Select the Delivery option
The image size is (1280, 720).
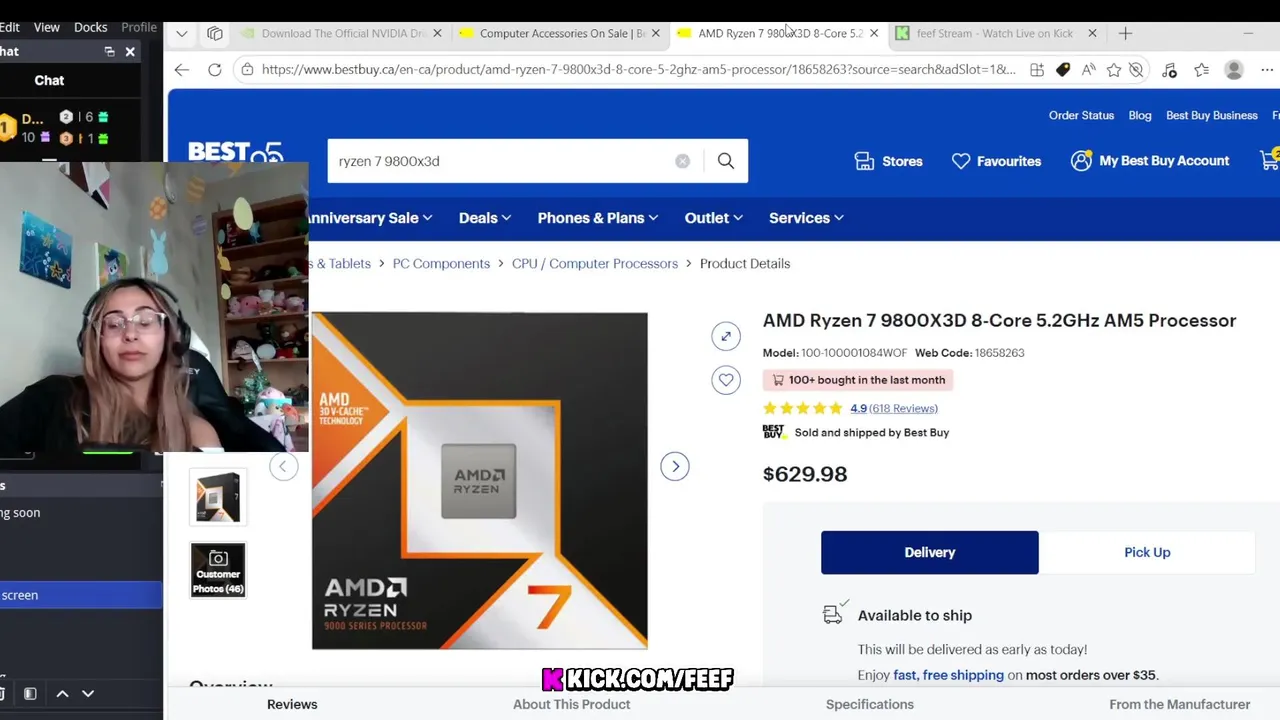tap(930, 552)
